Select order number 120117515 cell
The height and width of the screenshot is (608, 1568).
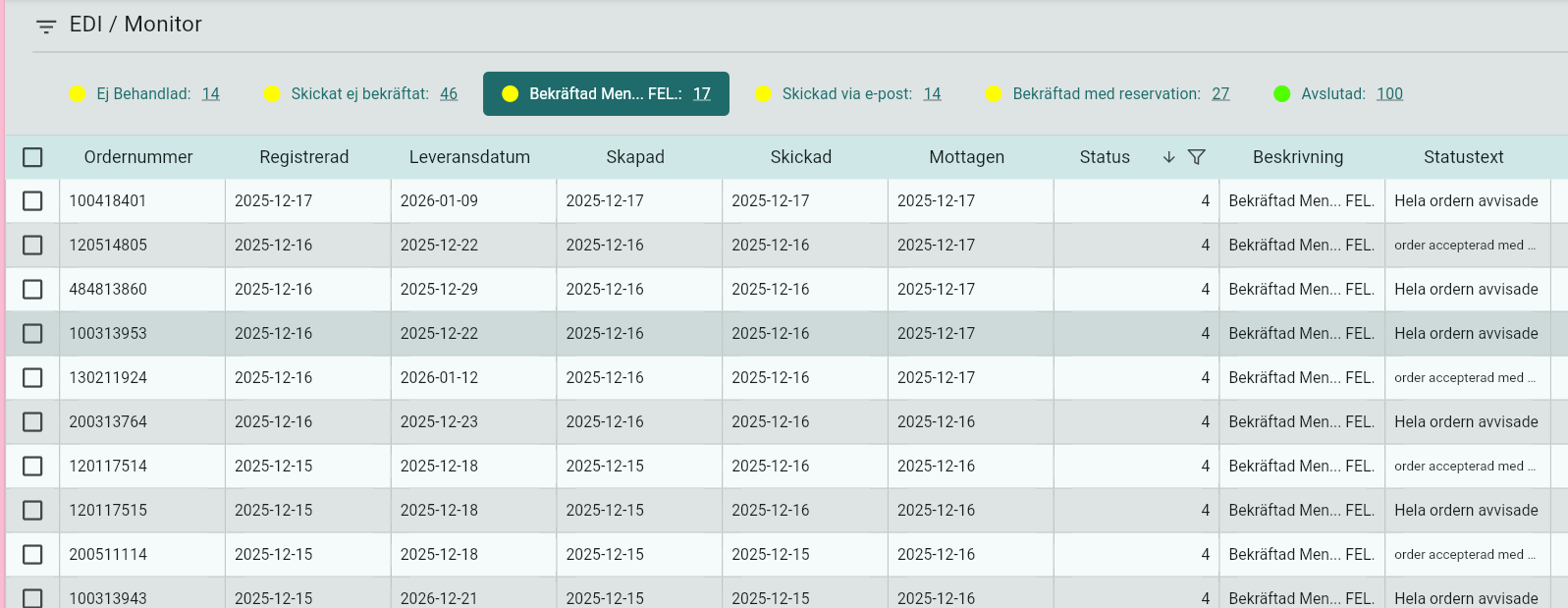click(142, 511)
